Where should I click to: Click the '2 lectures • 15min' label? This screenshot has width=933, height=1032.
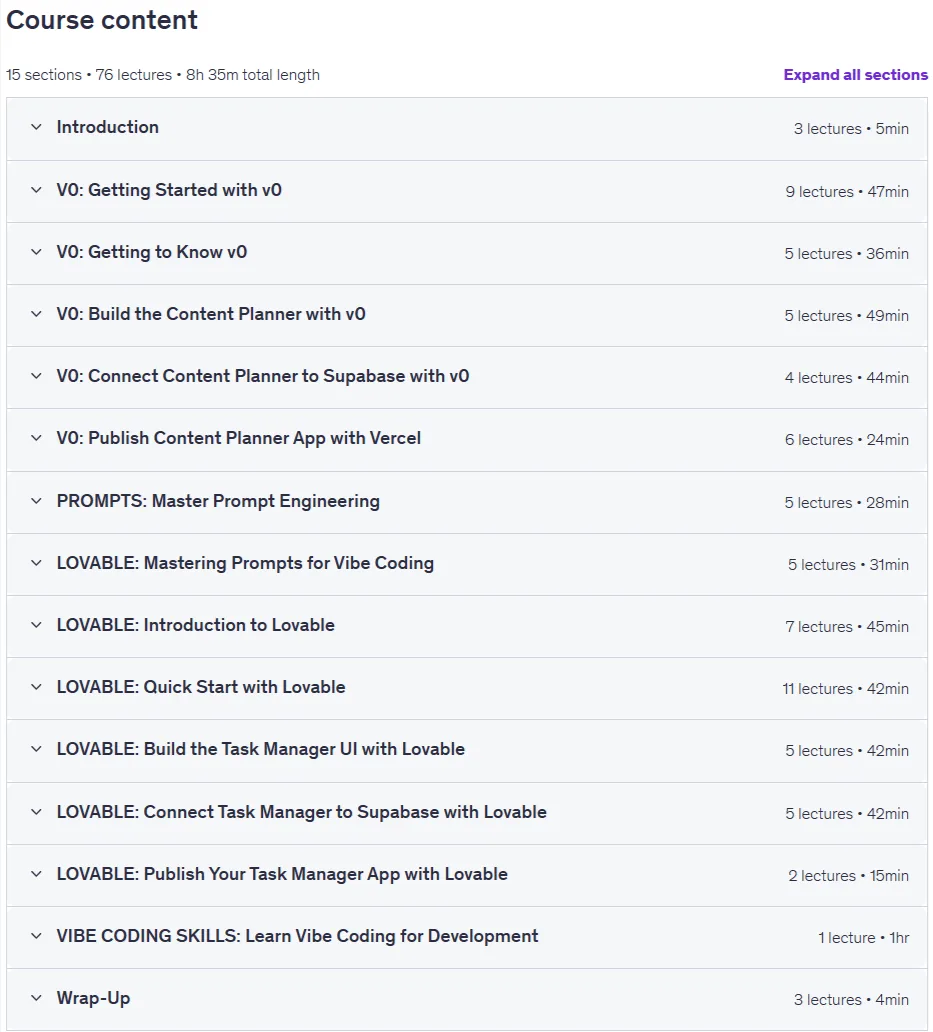pos(848,875)
